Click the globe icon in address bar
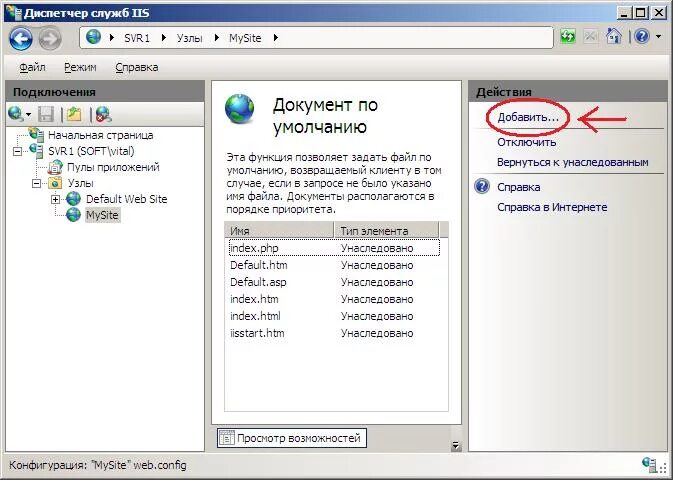Screen dimensions: 673x480 [x=93, y=37]
